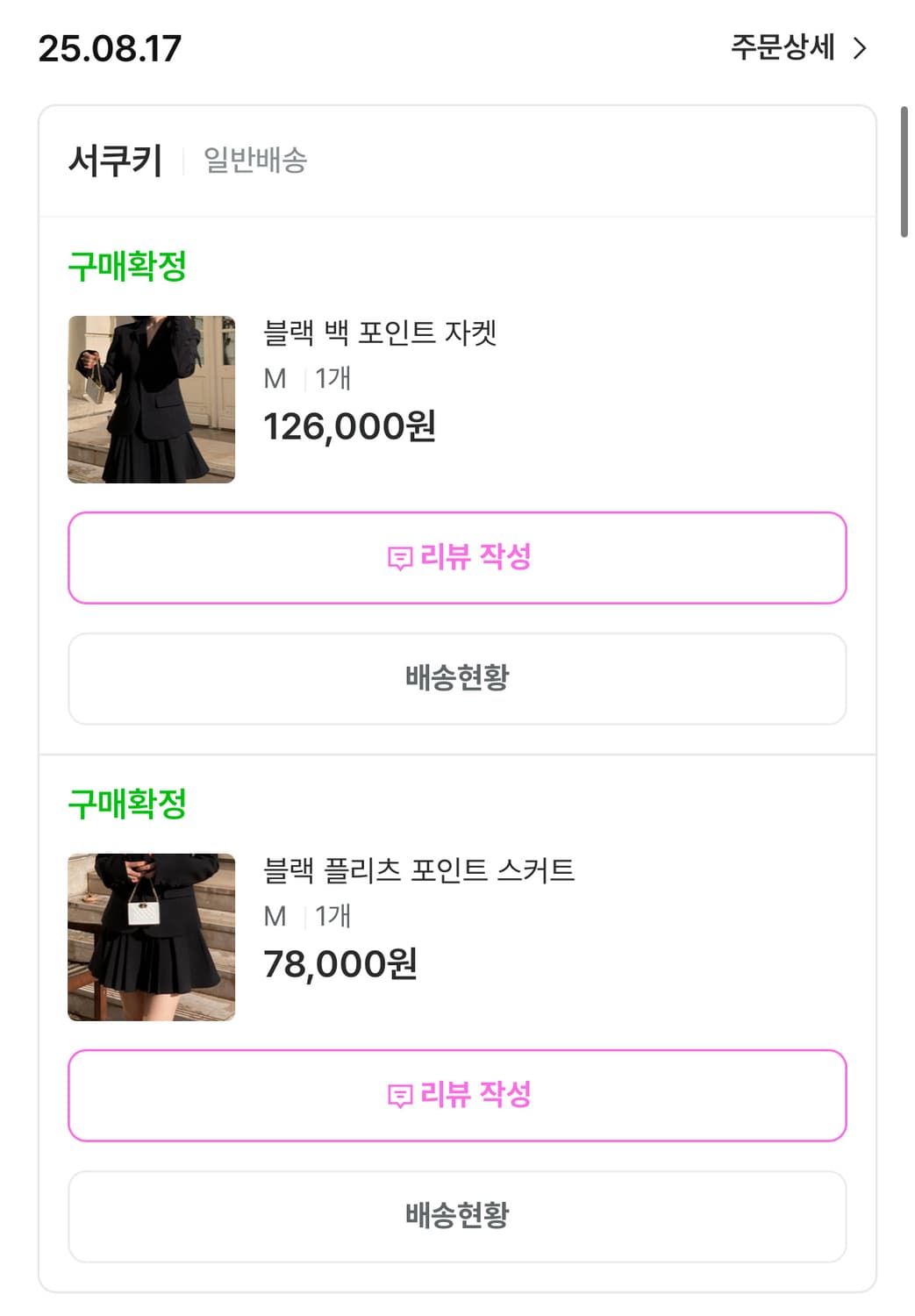Viewport: 915px width, 1316px height.
Task: Tap the black jacket product thumbnail
Action: point(151,399)
